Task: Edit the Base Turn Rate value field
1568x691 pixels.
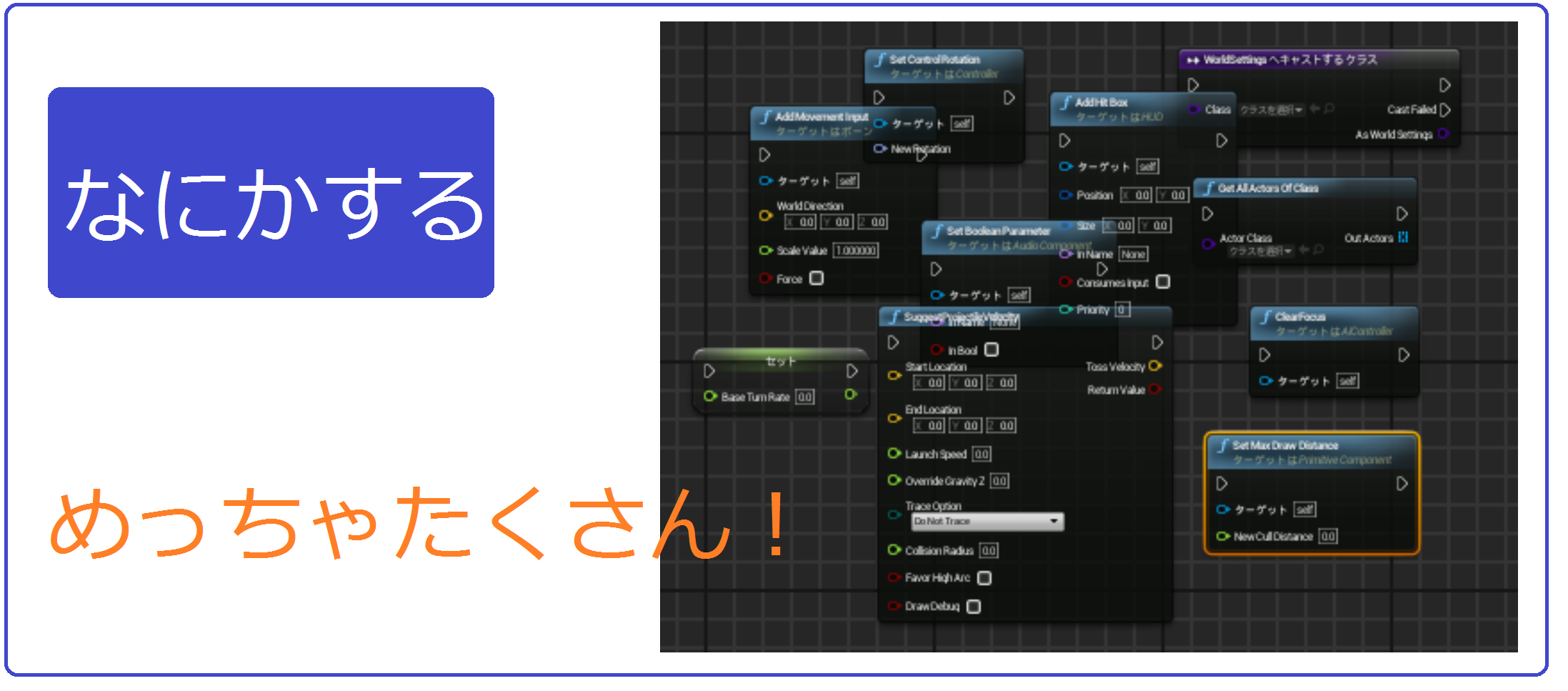Action: click(x=806, y=397)
